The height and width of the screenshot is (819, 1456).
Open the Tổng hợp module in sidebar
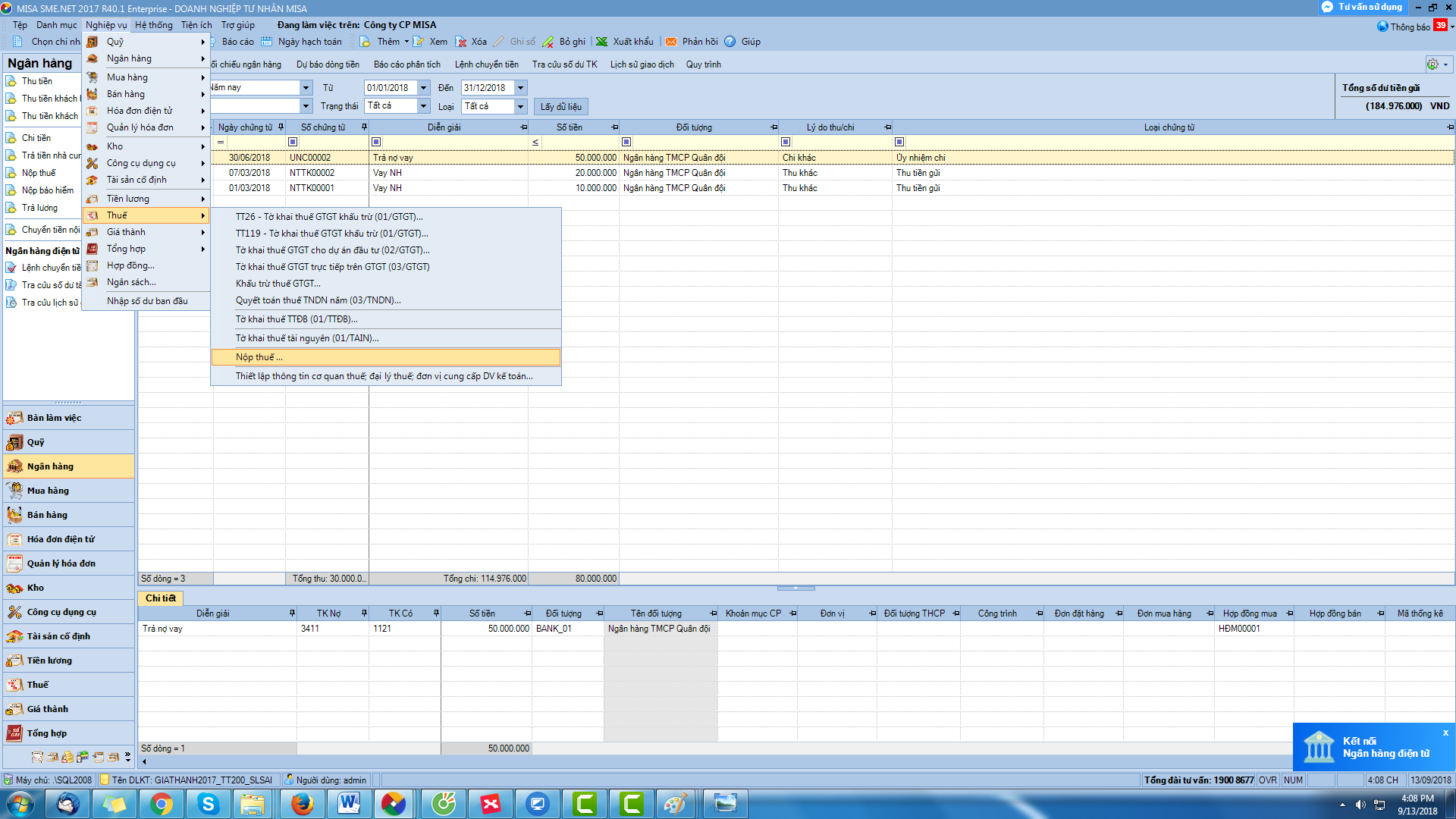(x=69, y=733)
